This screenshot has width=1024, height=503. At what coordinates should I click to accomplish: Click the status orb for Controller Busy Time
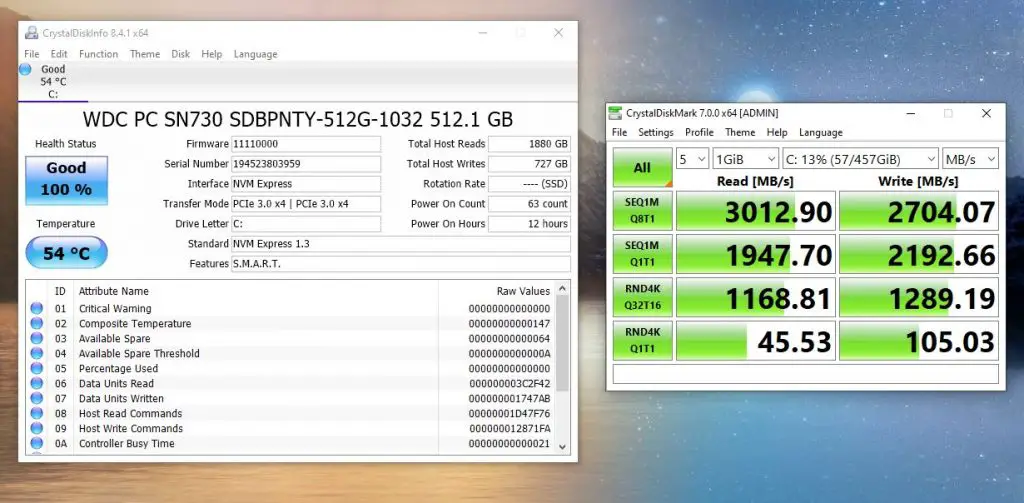coord(37,444)
